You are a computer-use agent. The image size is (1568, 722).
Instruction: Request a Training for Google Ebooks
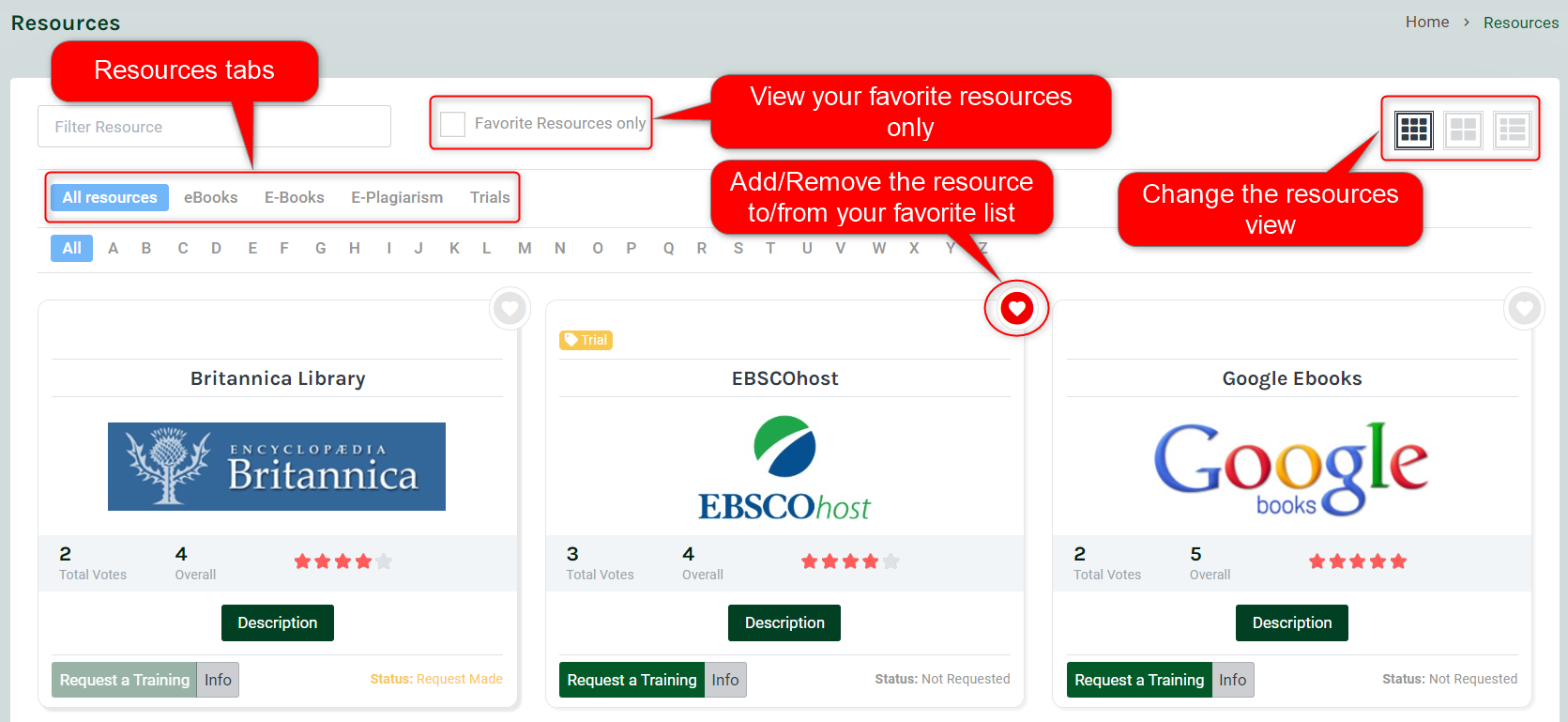1139,680
